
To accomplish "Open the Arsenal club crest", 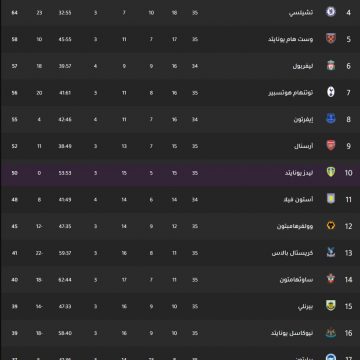I will point(330,146).
